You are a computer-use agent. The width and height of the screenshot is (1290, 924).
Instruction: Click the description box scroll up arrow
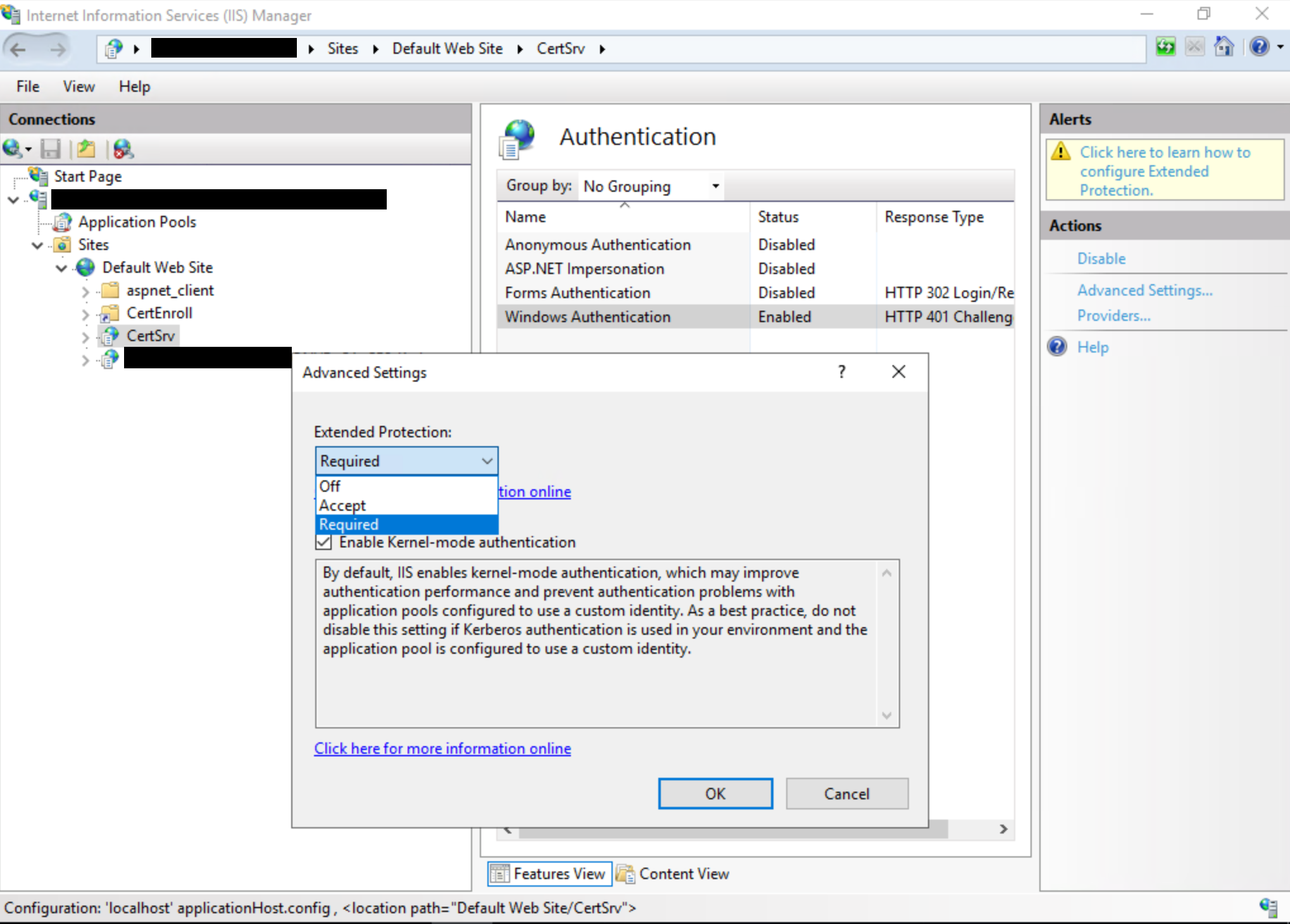coord(887,573)
